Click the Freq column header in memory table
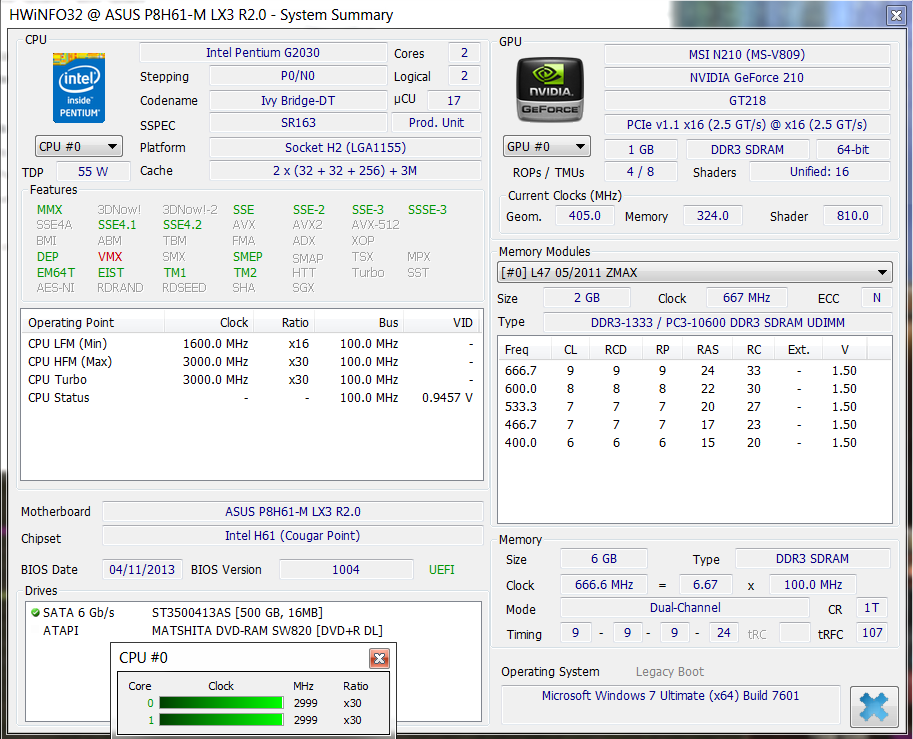913x739 pixels. click(x=525, y=349)
